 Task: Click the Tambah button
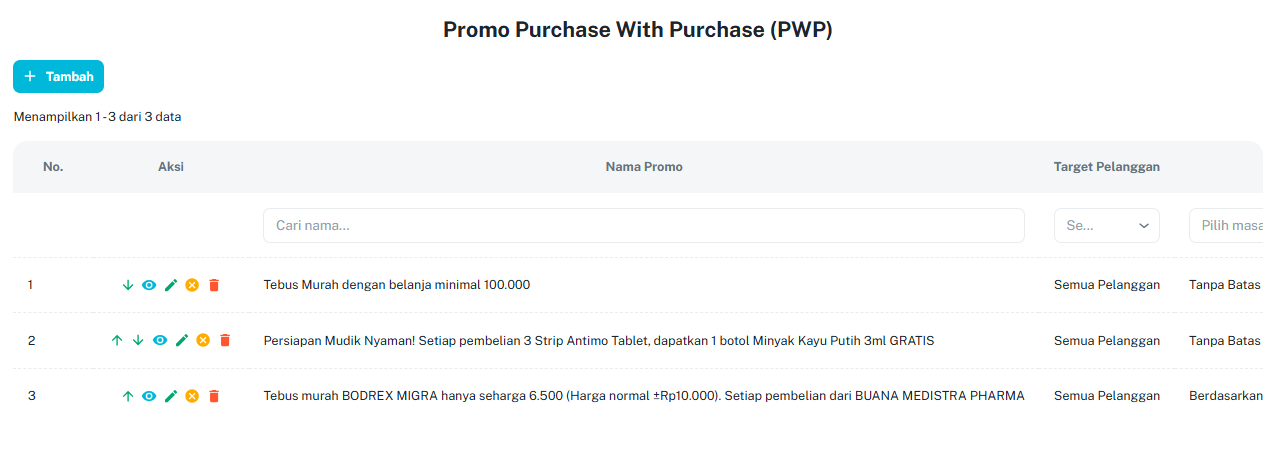pos(58,77)
